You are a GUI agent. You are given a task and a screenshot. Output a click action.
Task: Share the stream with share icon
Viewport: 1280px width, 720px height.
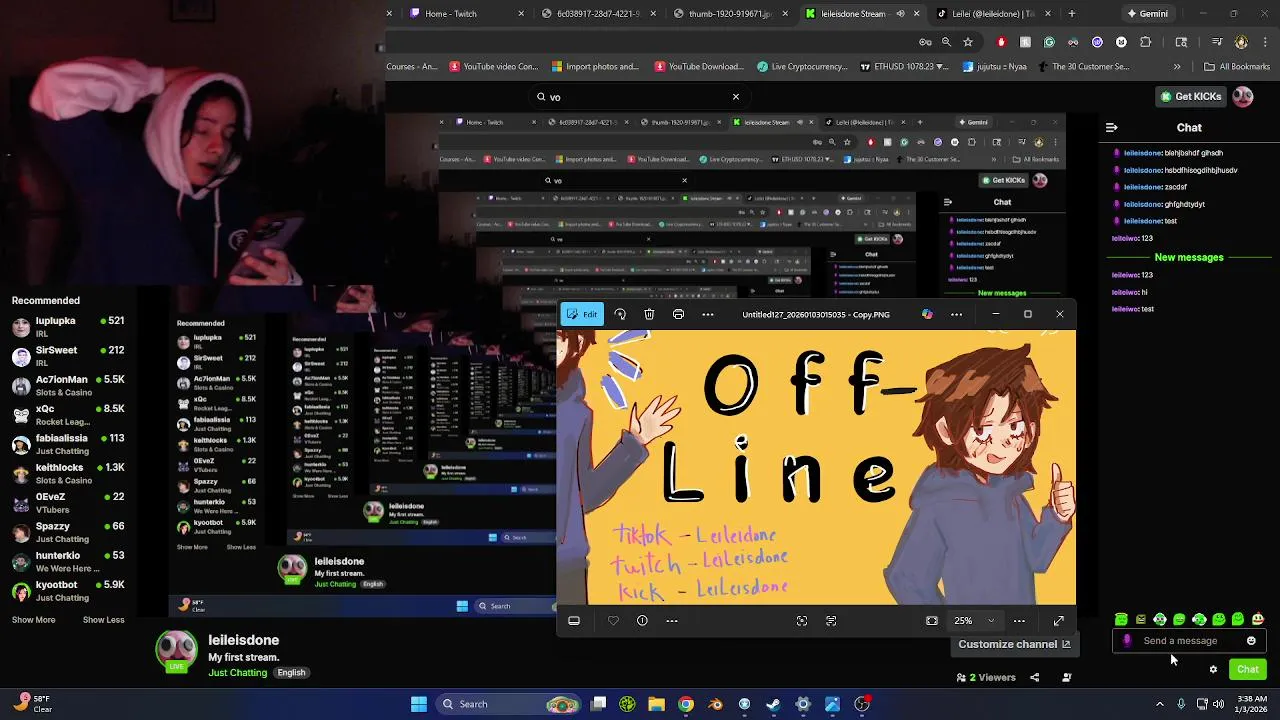(x=1035, y=677)
